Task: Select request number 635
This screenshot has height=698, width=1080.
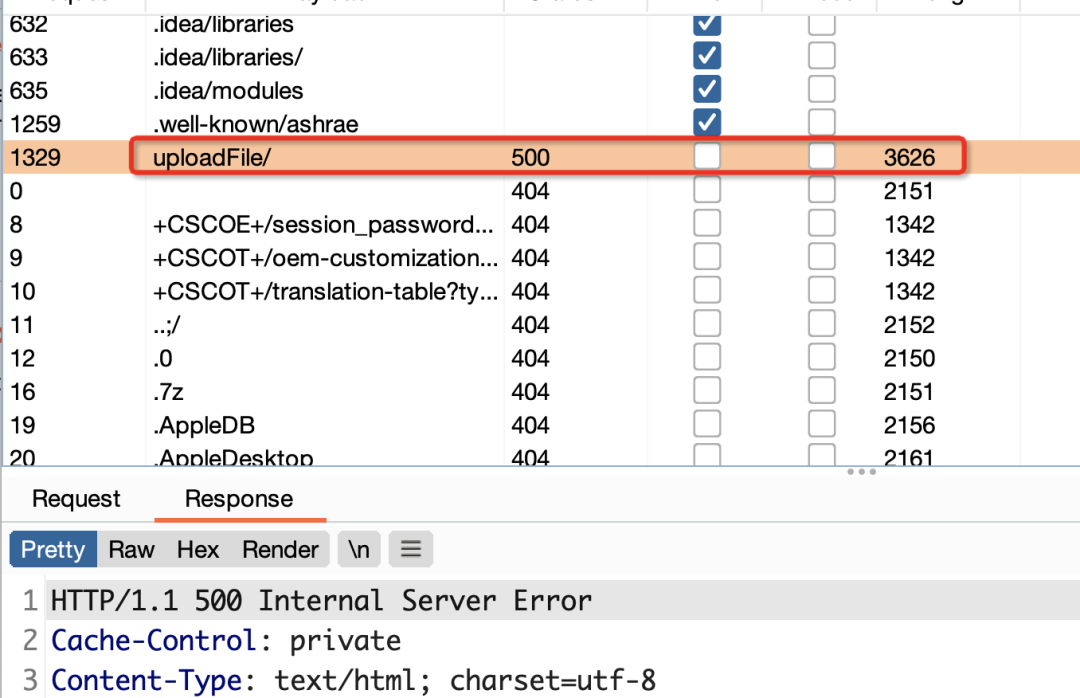Action: click(29, 91)
